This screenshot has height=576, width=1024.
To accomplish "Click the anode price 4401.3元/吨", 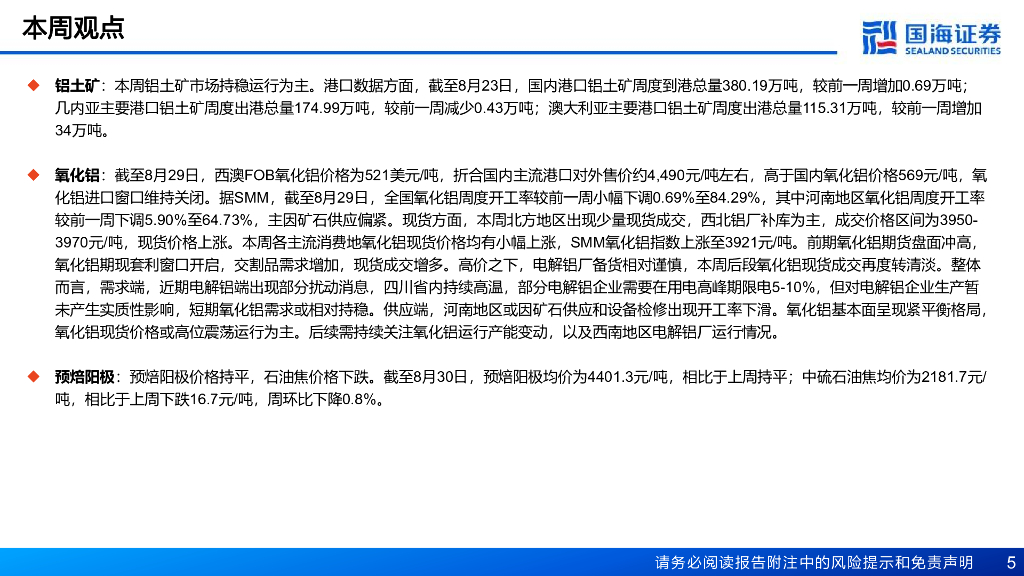I will tap(628, 377).
